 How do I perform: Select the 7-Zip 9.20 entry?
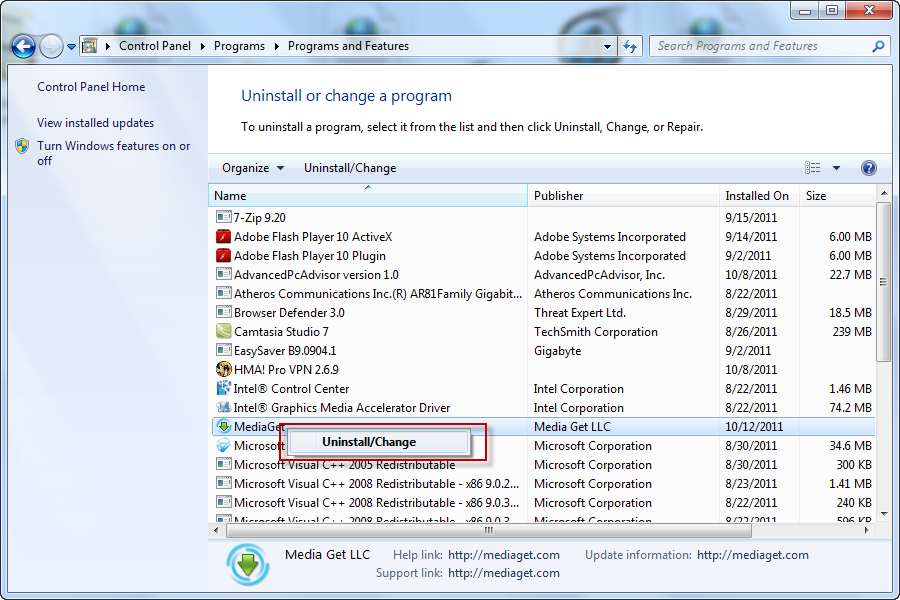[x=259, y=218]
